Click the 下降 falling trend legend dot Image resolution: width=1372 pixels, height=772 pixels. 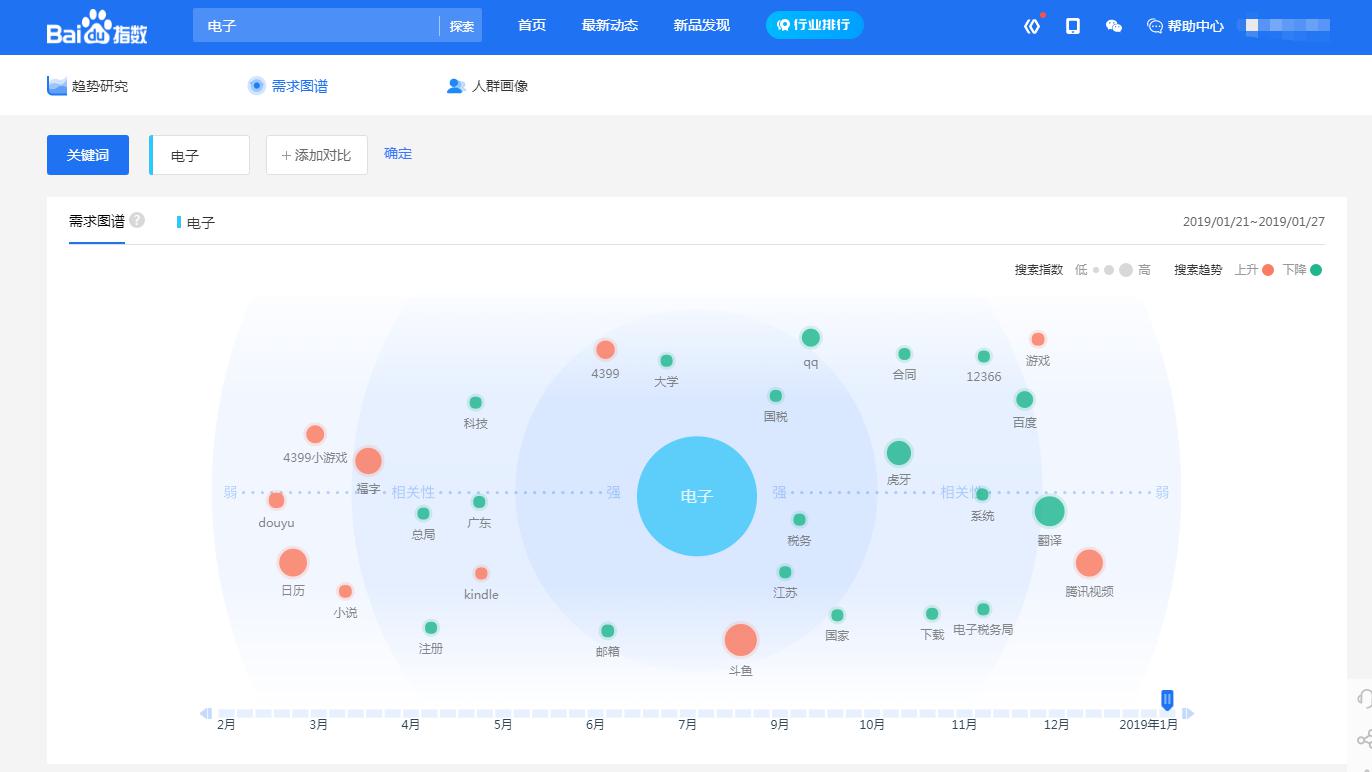coord(1316,270)
